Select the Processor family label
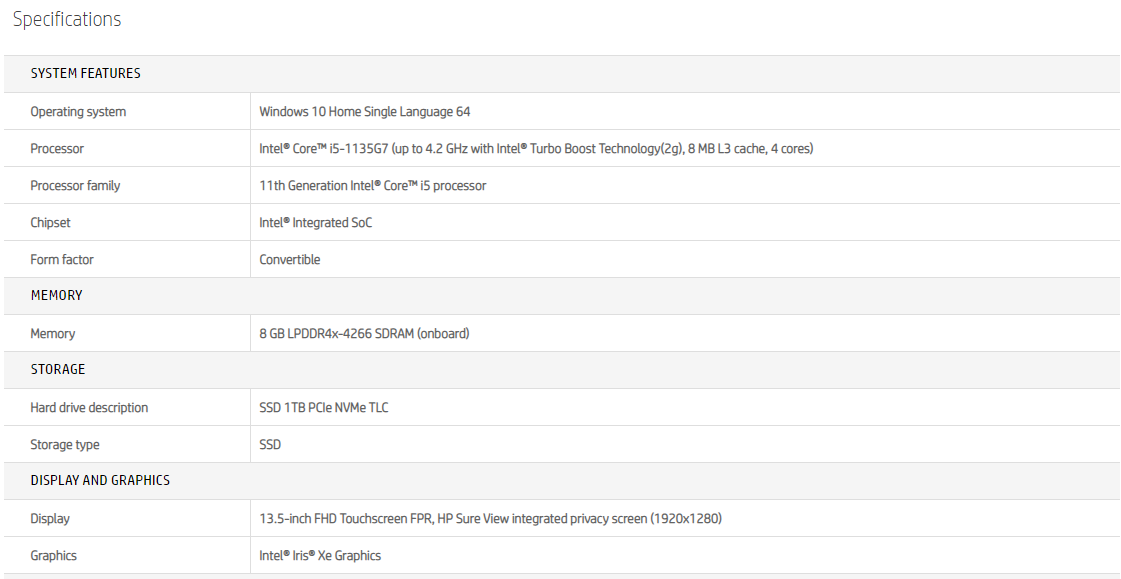1121x579 pixels. tap(75, 186)
